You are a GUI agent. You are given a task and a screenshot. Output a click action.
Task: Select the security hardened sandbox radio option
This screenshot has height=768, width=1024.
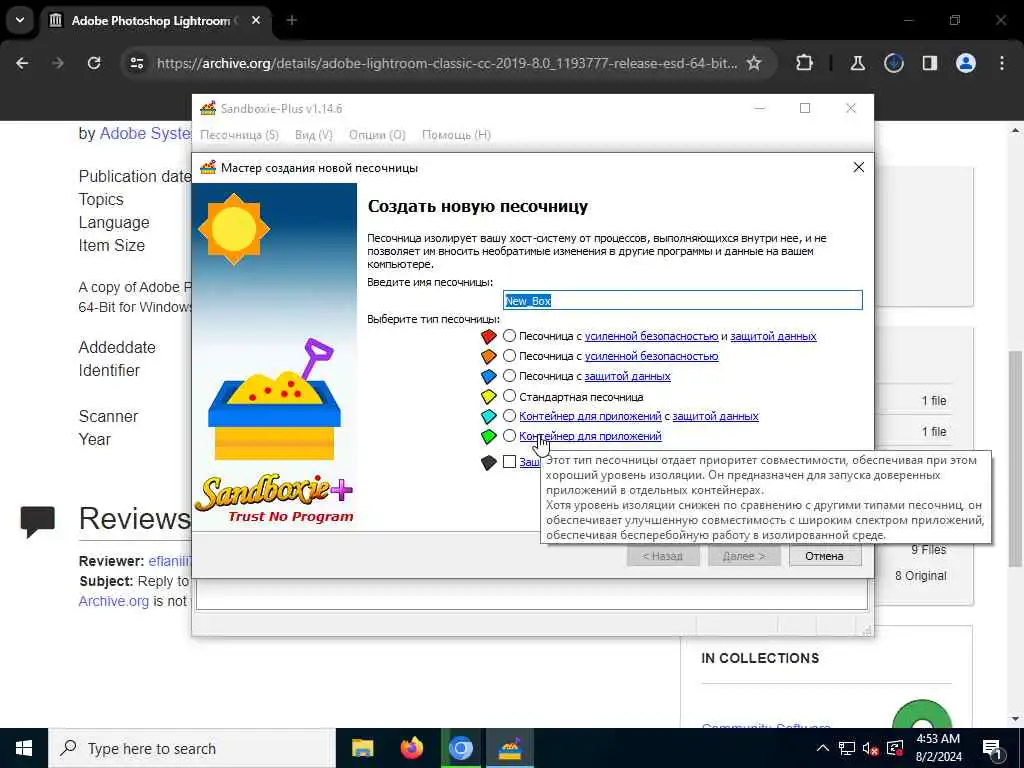(x=509, y=356)
